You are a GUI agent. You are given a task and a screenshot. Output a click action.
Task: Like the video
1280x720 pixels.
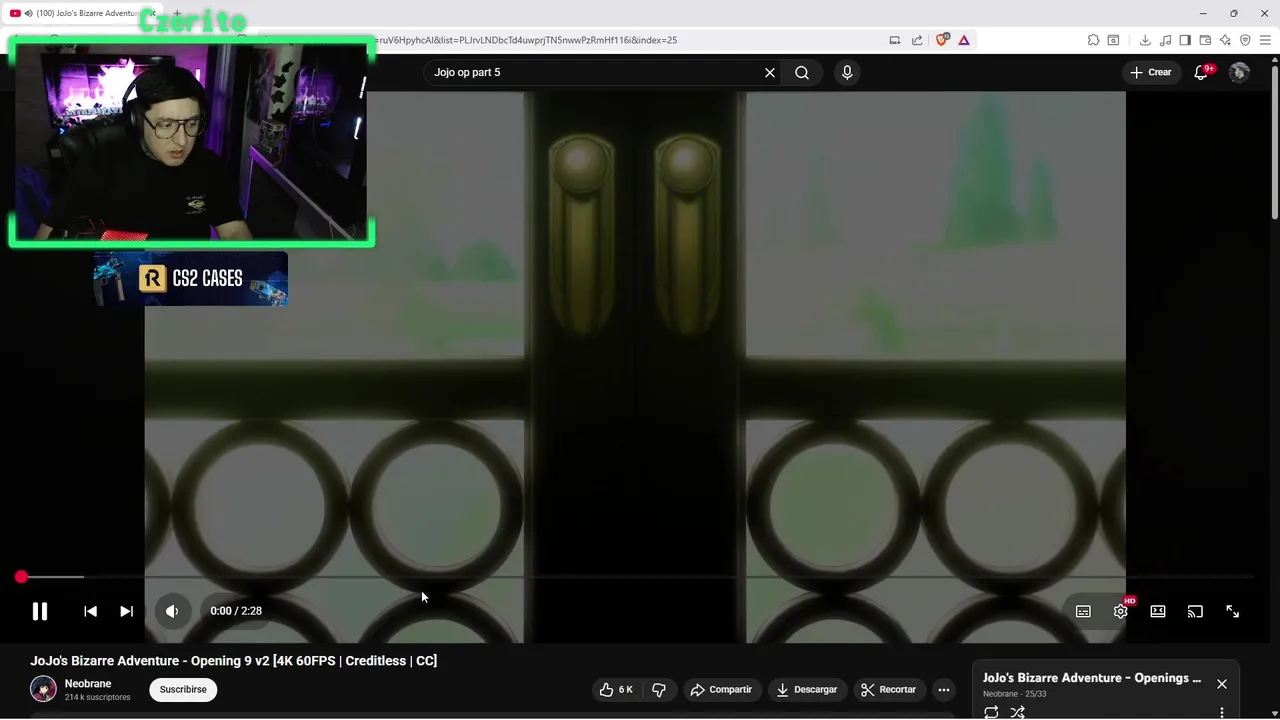616,689
